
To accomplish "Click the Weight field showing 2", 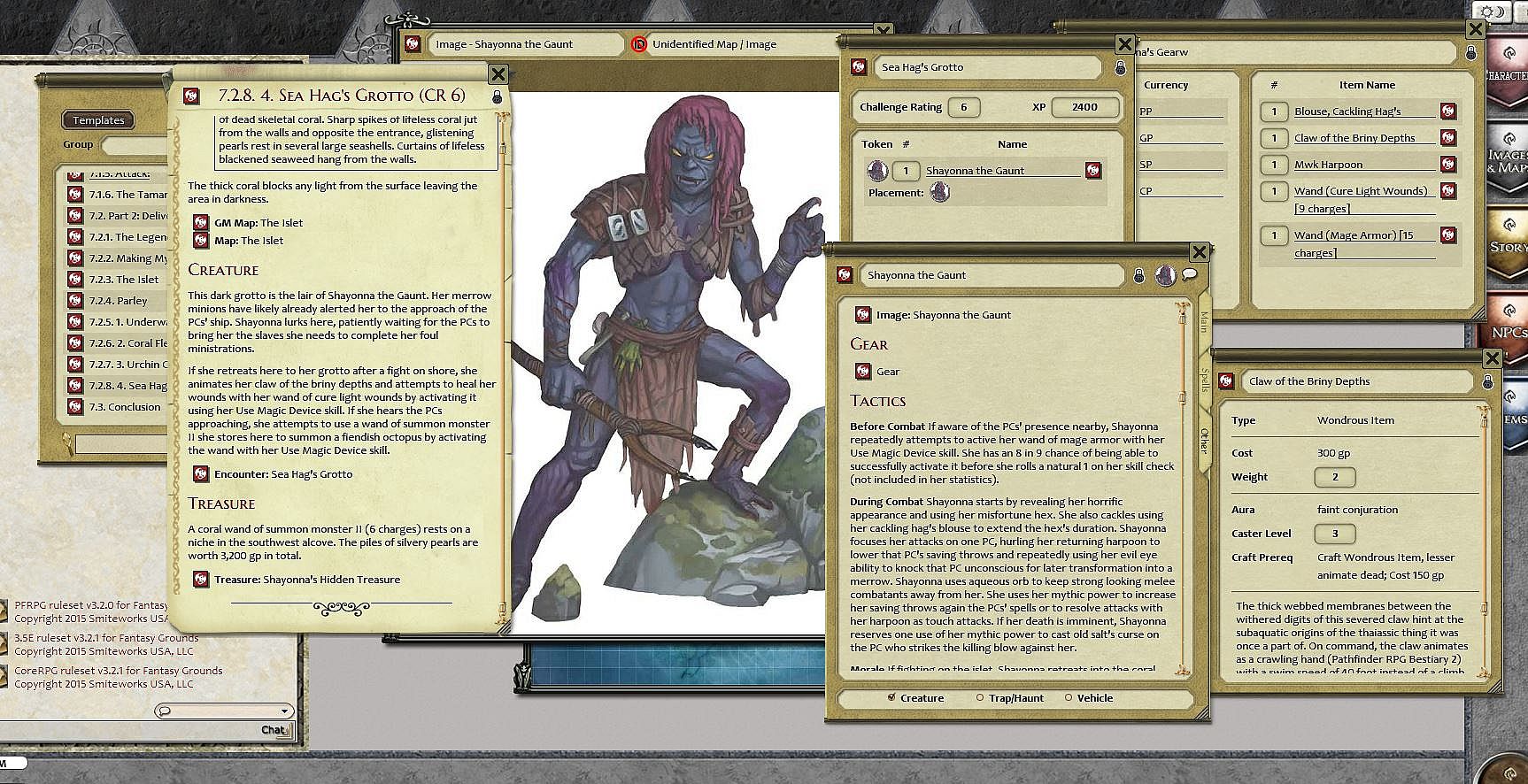I will (1335, 477).
